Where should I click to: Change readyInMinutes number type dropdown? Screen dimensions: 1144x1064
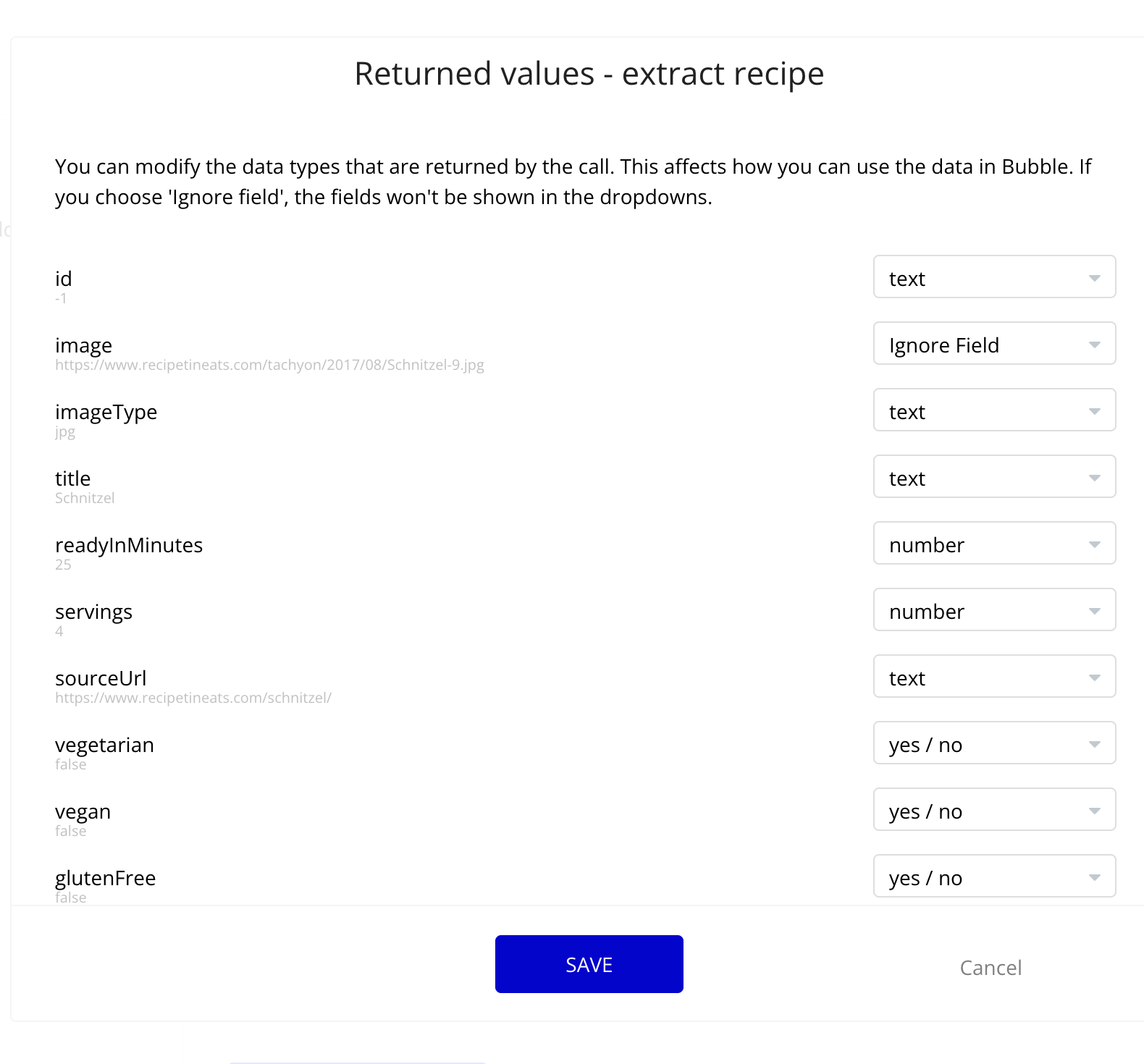[994, 543]
